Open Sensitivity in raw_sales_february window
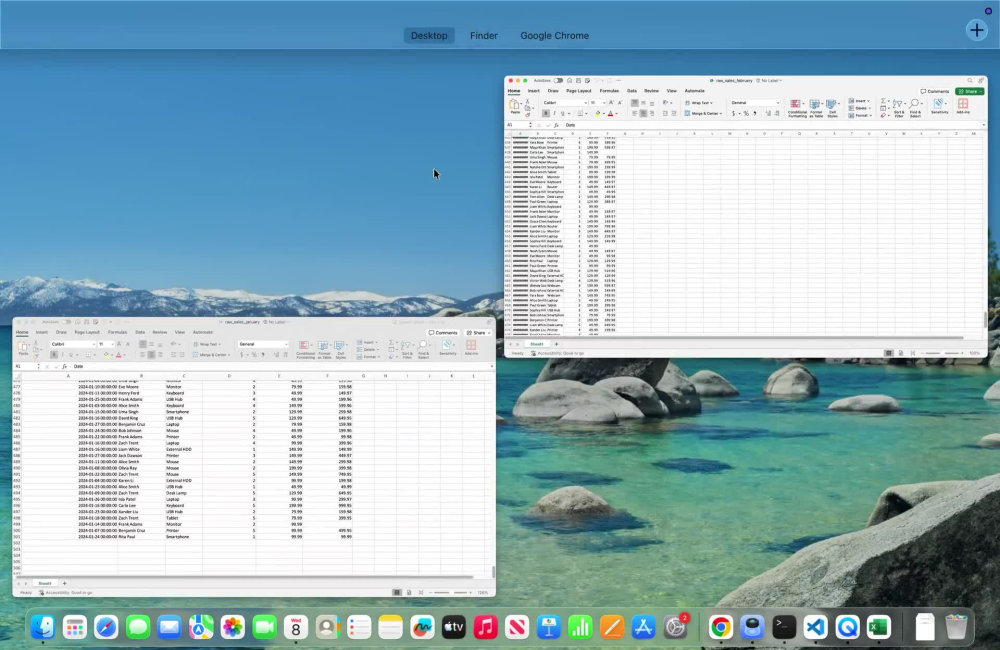Viewport: 1000px width, 650px height. coord(939,107)
